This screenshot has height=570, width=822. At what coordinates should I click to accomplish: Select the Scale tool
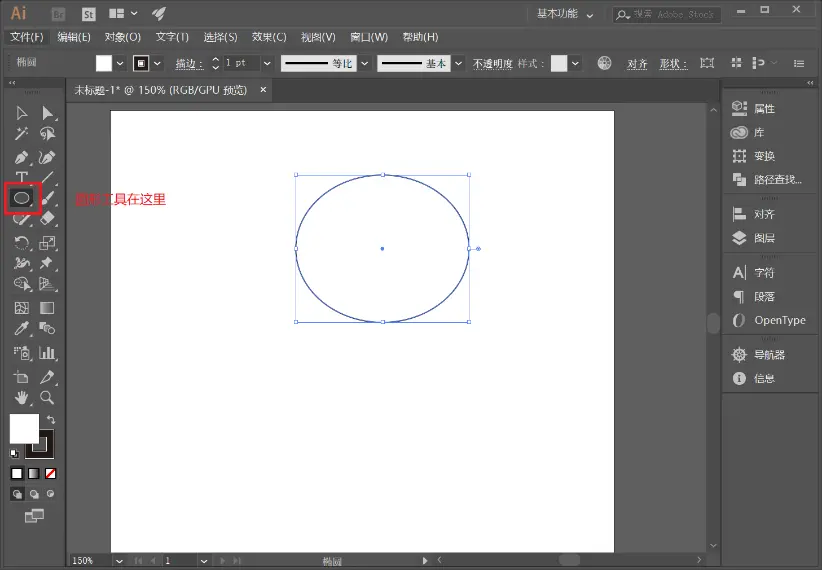tap(47, 243)
